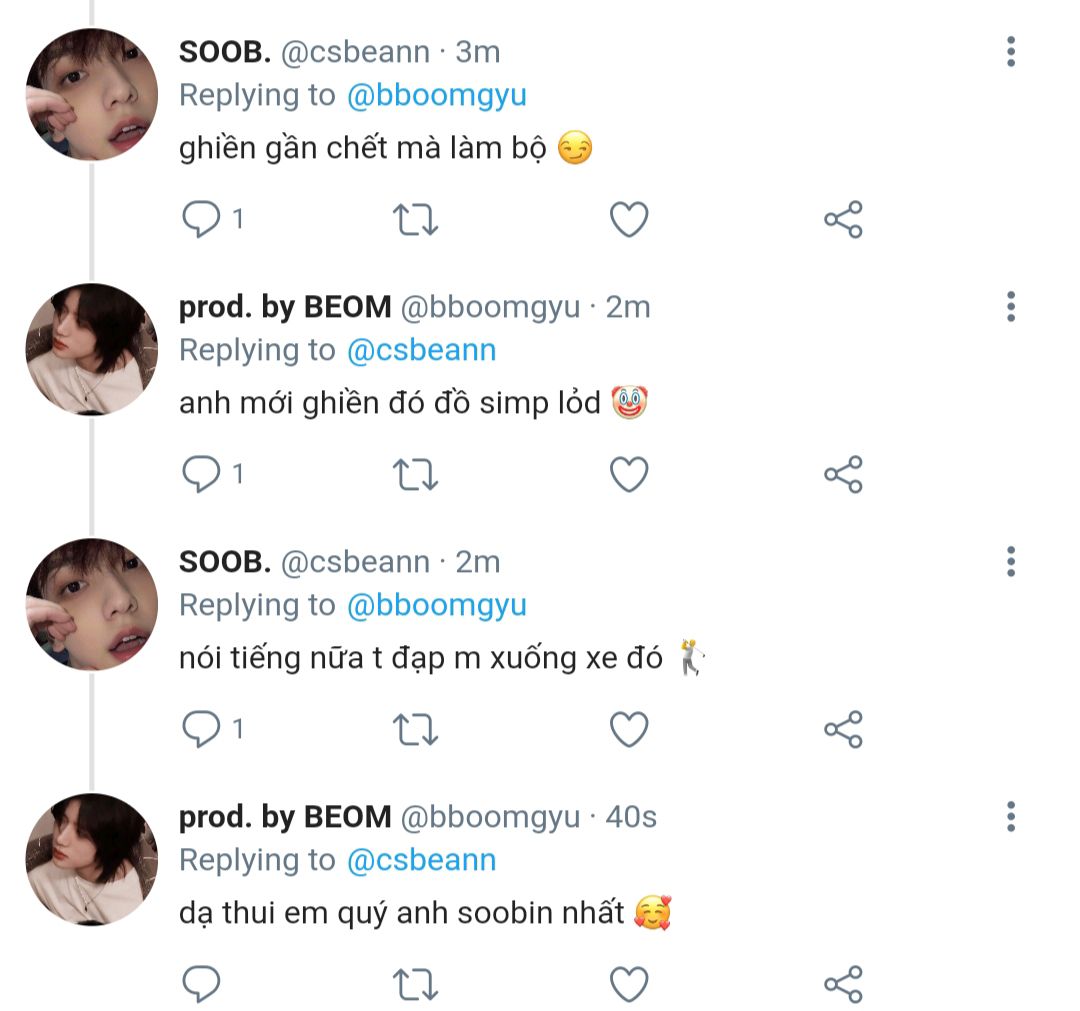Open the @bboomgyu mention link in the first tweet
The image size is (1080, 1011).
[x=436, y=95]
